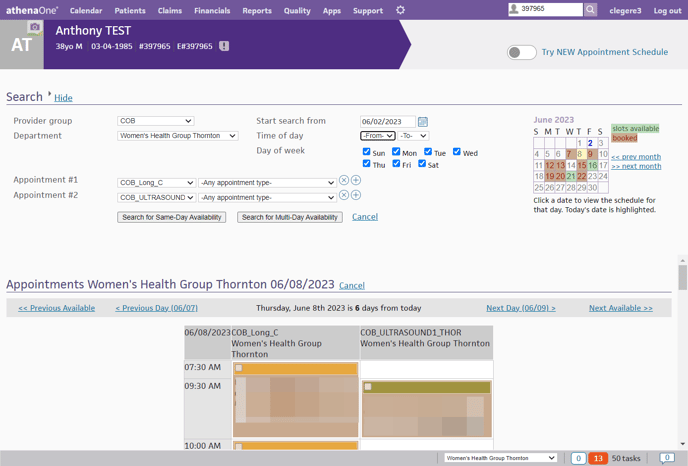
Task: Click Search for Same-Day Availability button
Action: (x=171, y=217)
